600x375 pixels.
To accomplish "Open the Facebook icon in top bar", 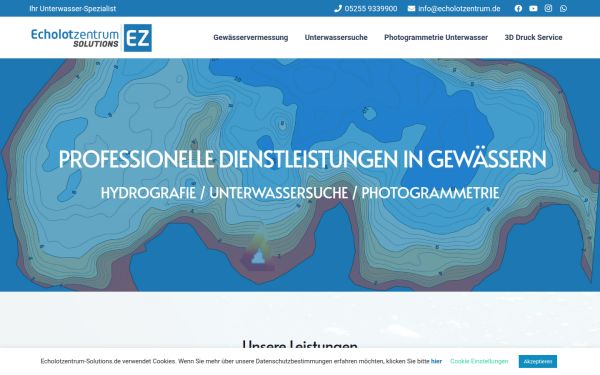I will (518, 8).
